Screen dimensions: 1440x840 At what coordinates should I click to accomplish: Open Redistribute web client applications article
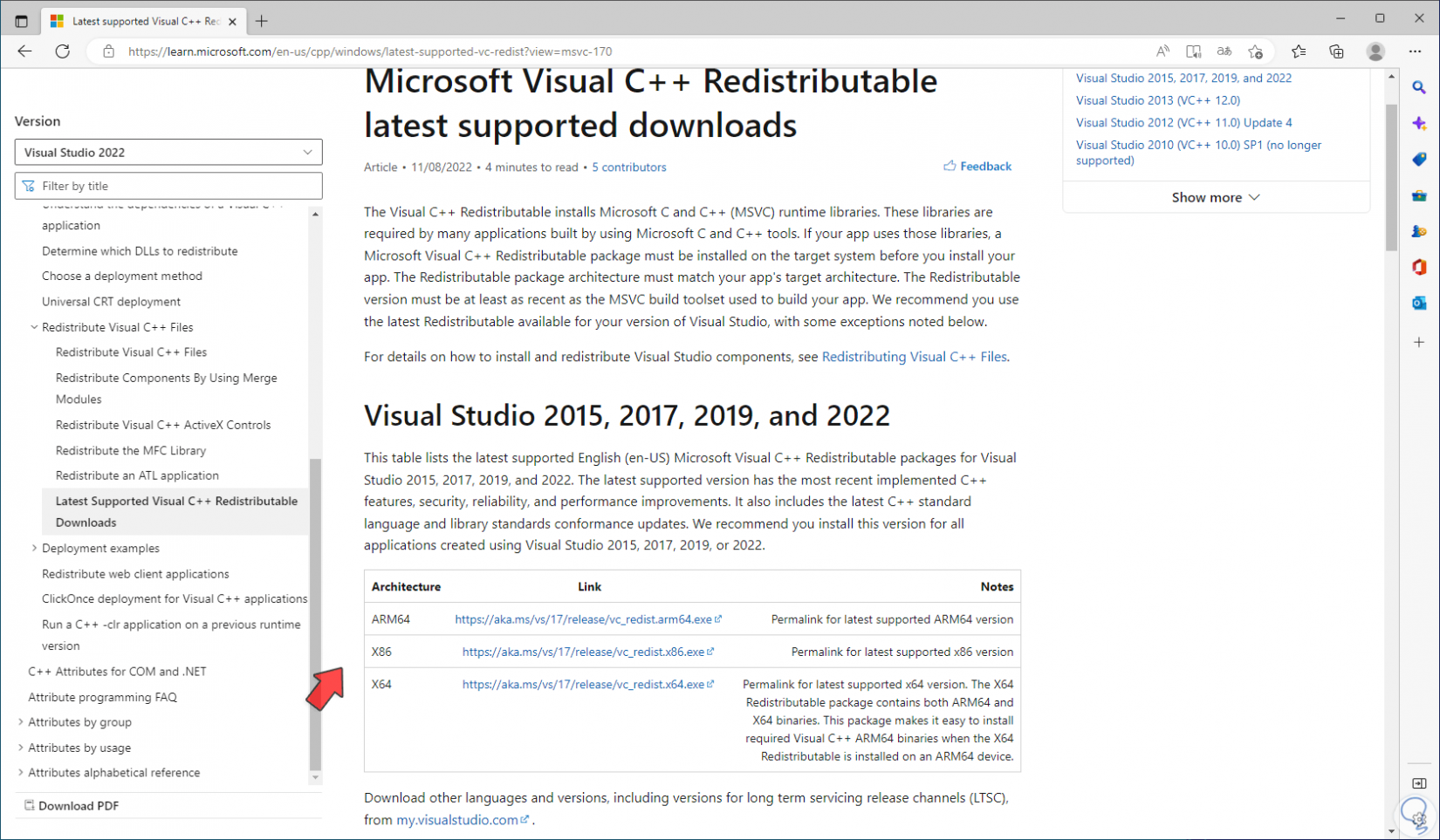[135, 573]
